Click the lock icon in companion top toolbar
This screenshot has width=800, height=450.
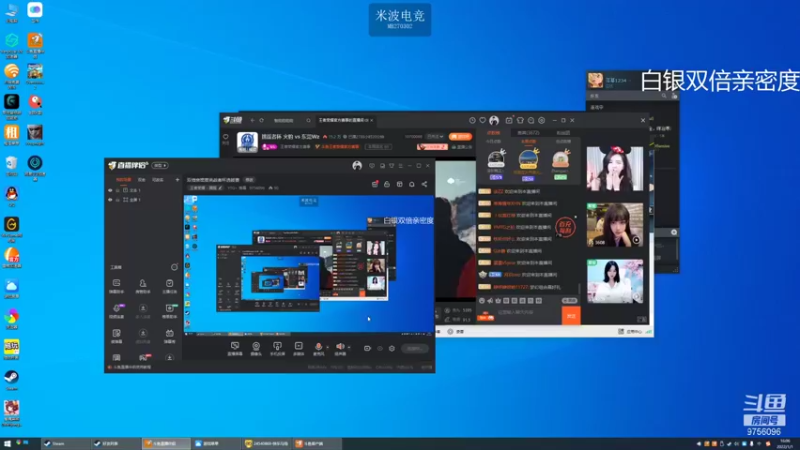(387, 184)
